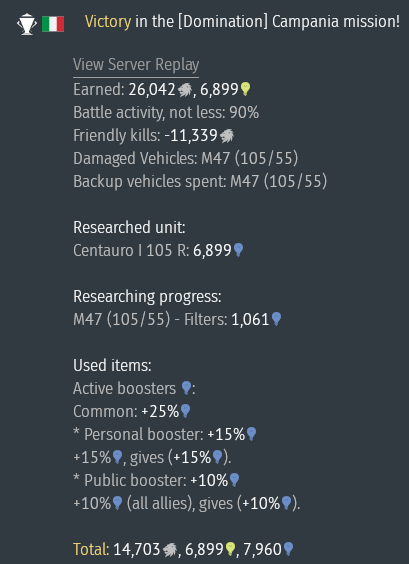Click the yellow bulb after Earned 6,899
Image resolution: width=409 pixels, height=564 pixels.
(245, 89)
